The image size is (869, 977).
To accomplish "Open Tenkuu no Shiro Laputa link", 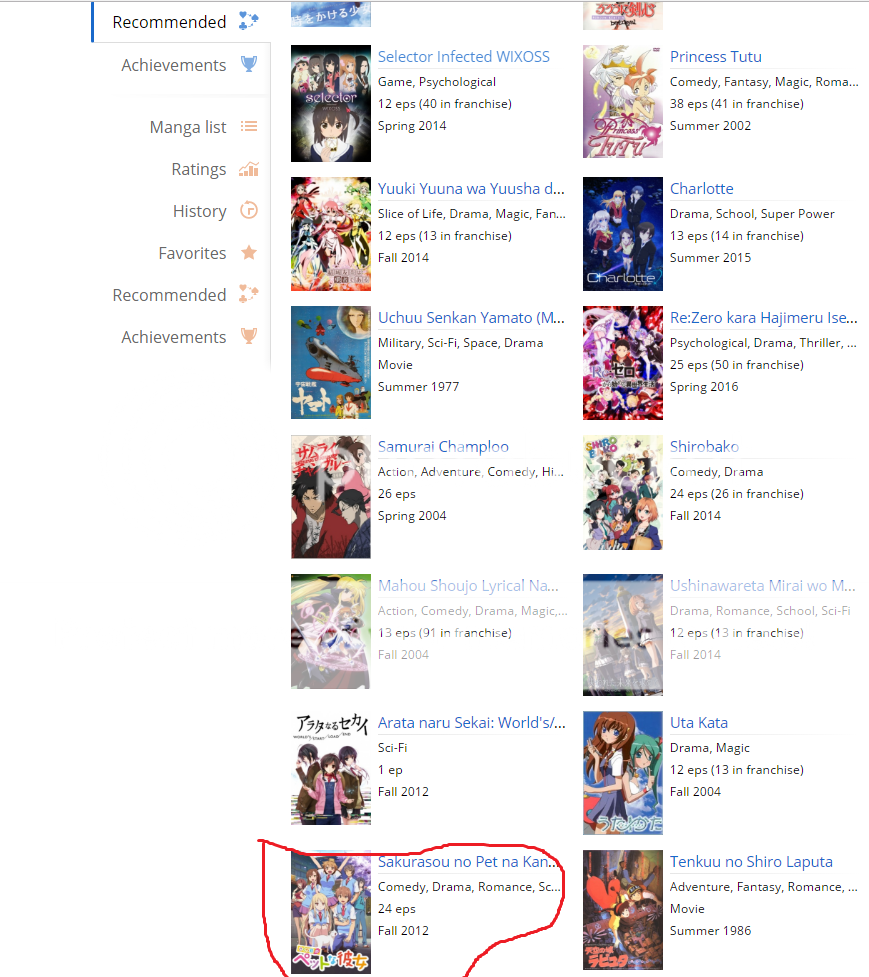I will (751, 862).
